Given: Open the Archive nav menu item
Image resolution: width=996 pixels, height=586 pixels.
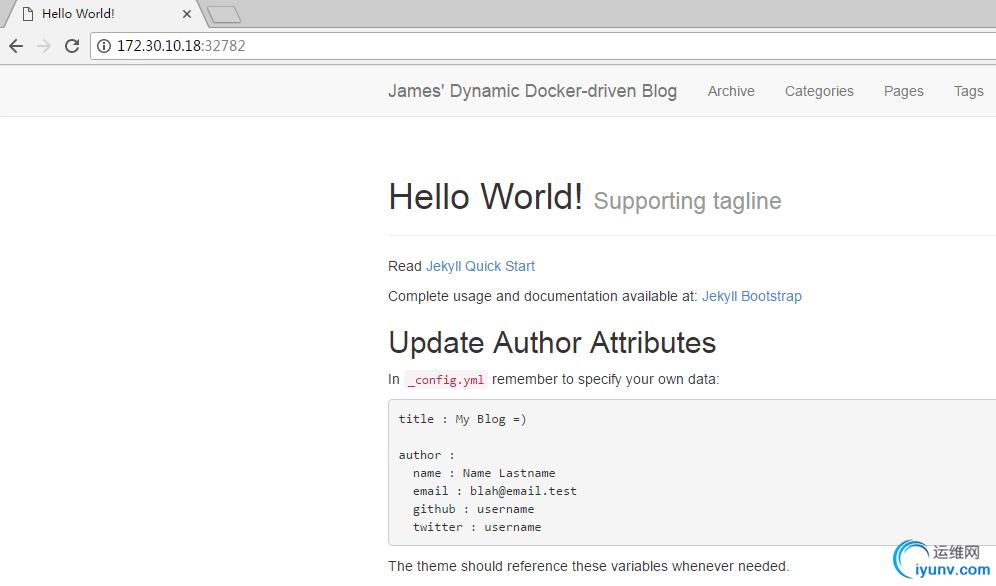Looking at the screenshot, I should 731,91.
